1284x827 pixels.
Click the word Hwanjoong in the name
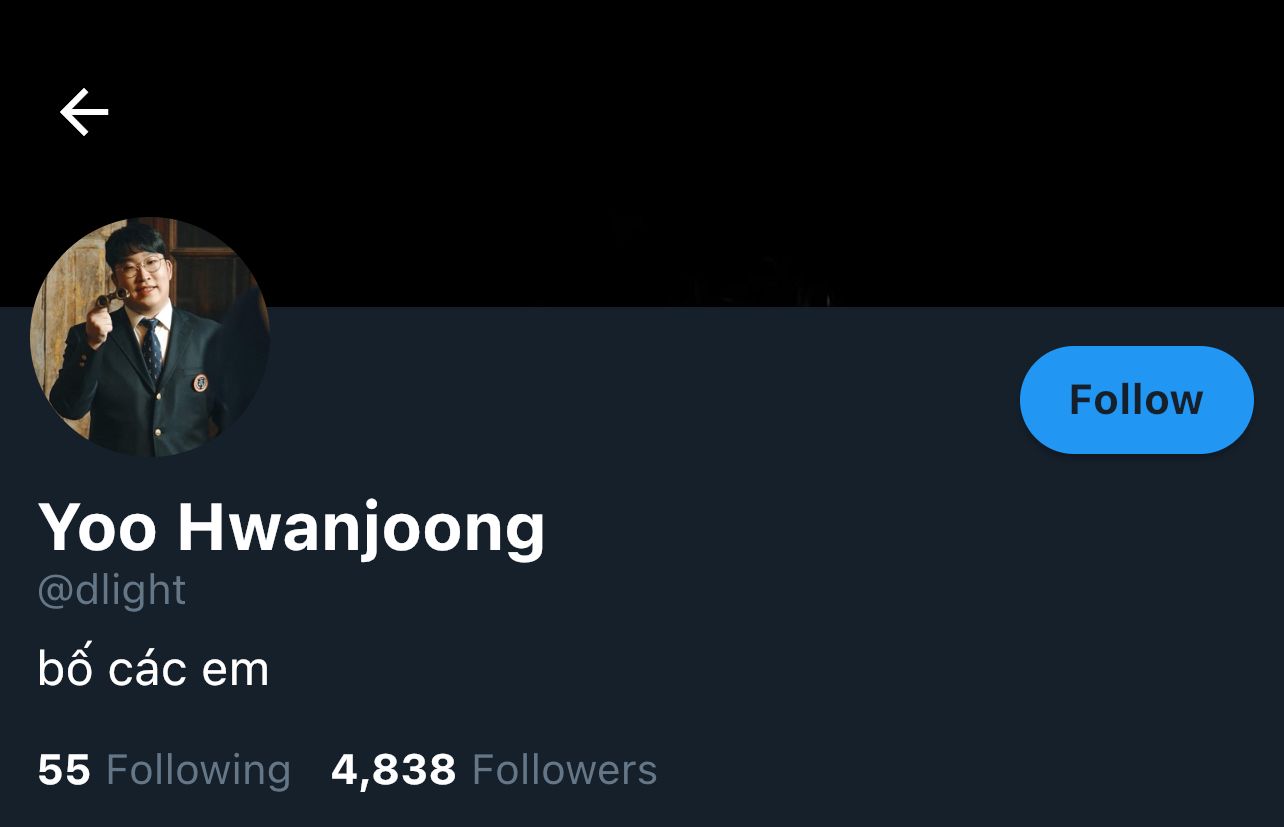[x=361, y=529]
